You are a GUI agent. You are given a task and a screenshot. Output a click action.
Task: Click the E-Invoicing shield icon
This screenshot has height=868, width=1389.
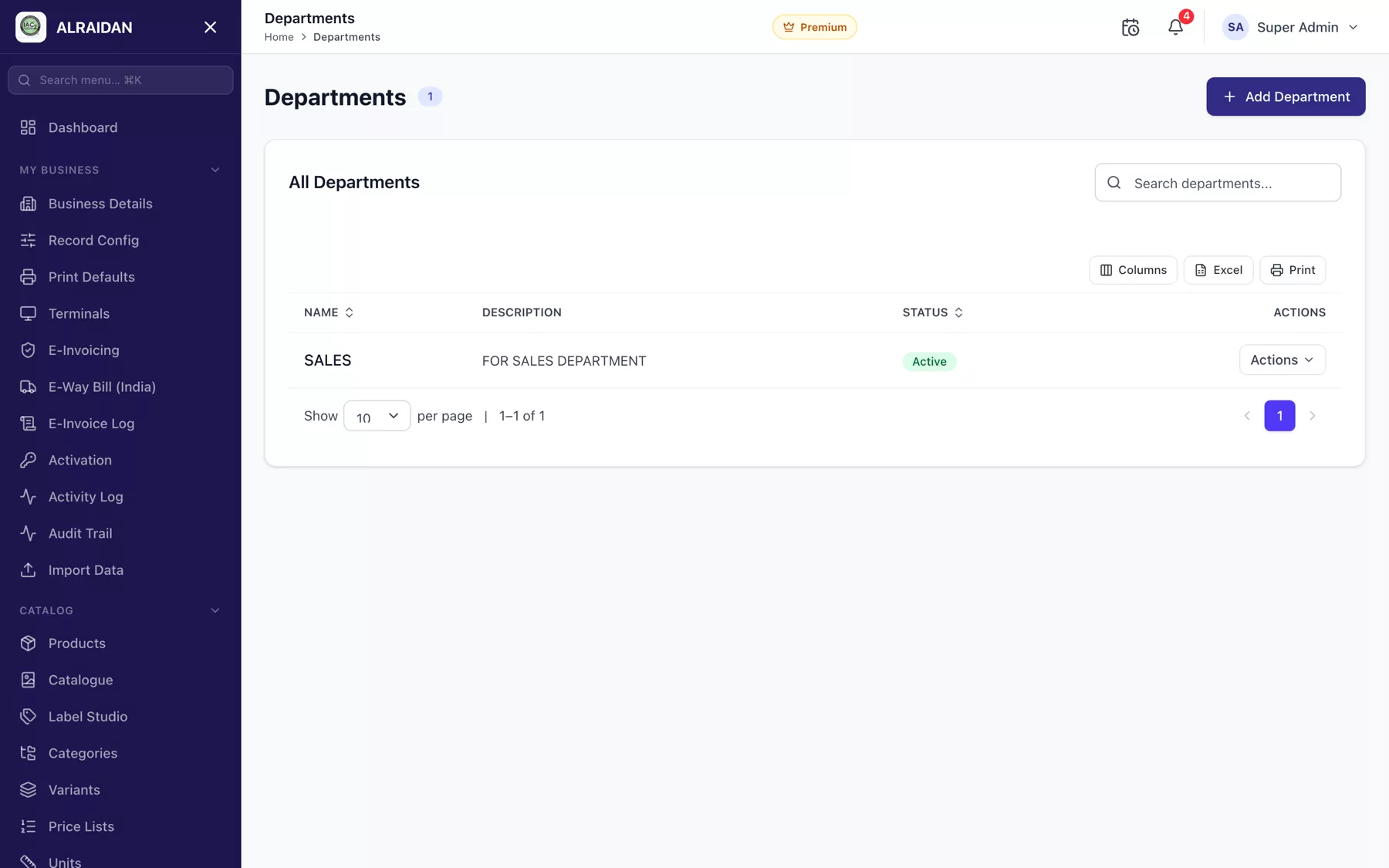(x=29, y=350)
